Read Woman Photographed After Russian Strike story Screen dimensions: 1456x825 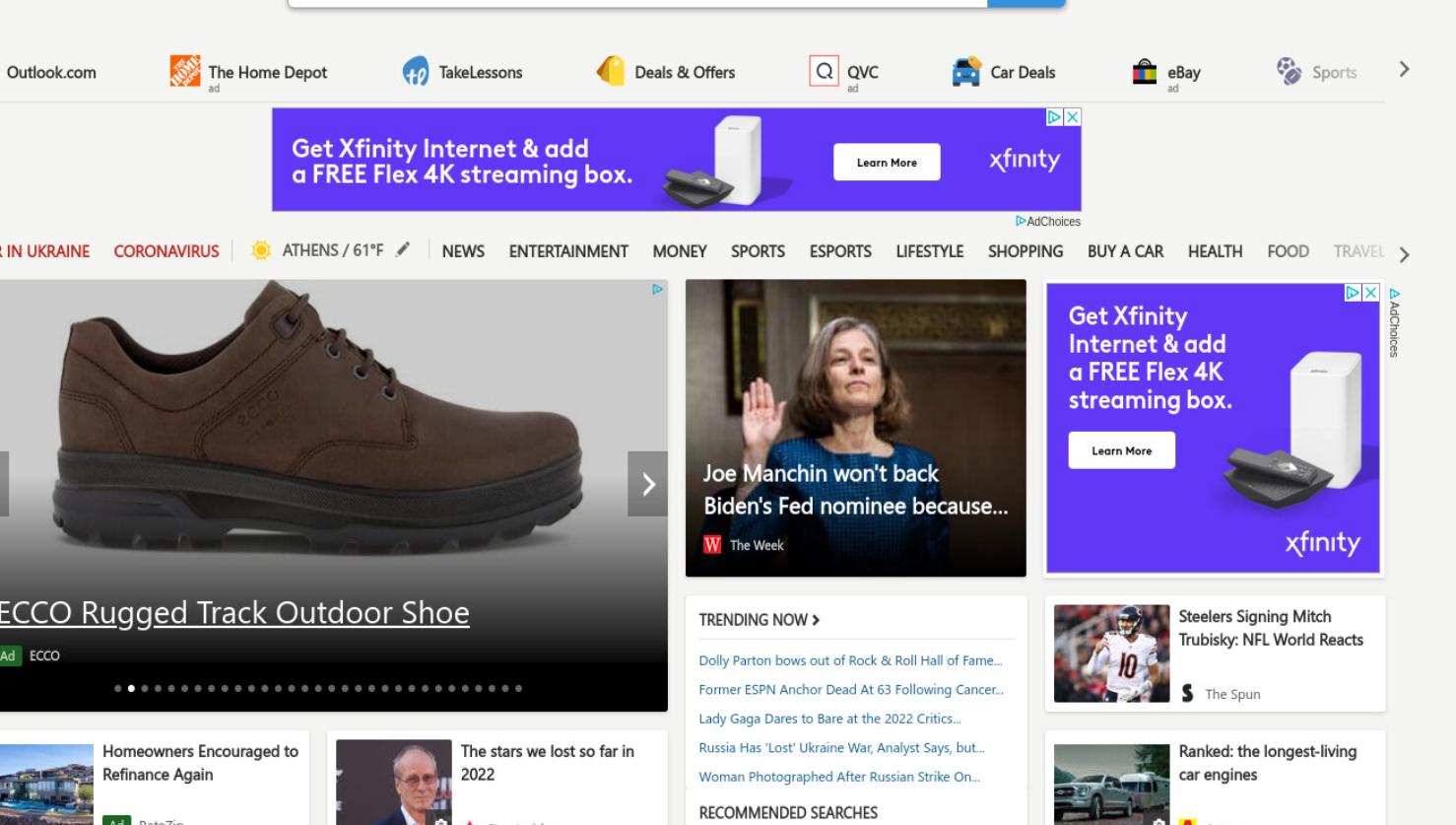tap(839, 777)
